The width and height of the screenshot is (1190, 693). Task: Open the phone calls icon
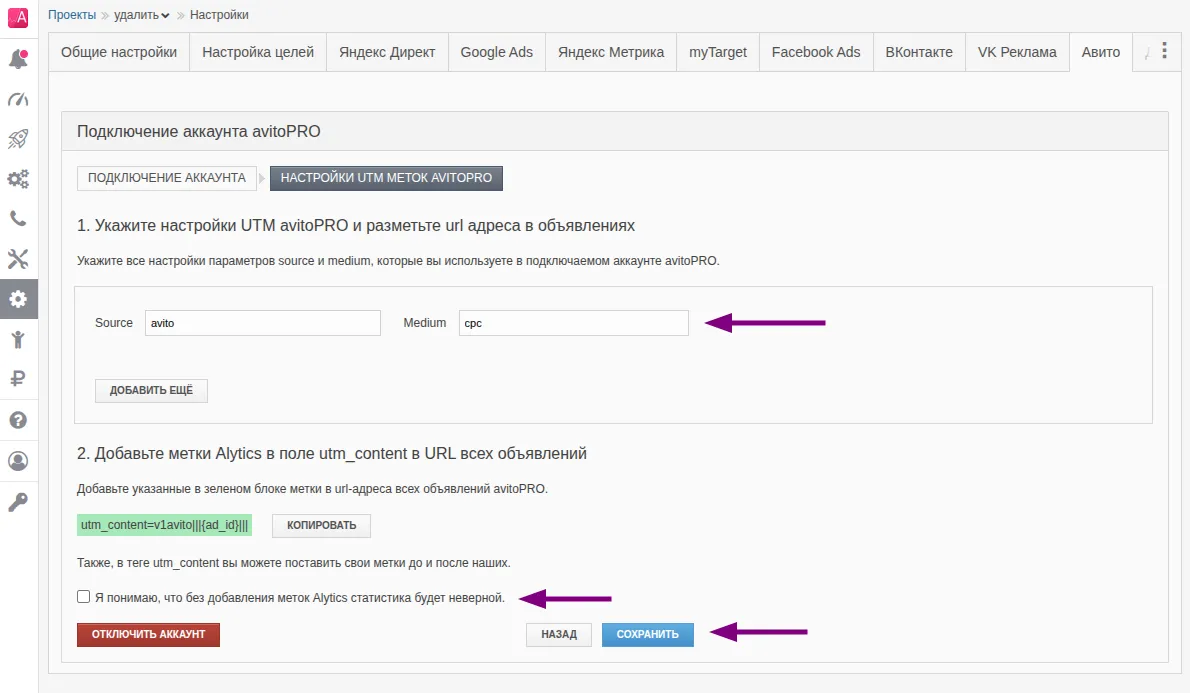[18, 219]
